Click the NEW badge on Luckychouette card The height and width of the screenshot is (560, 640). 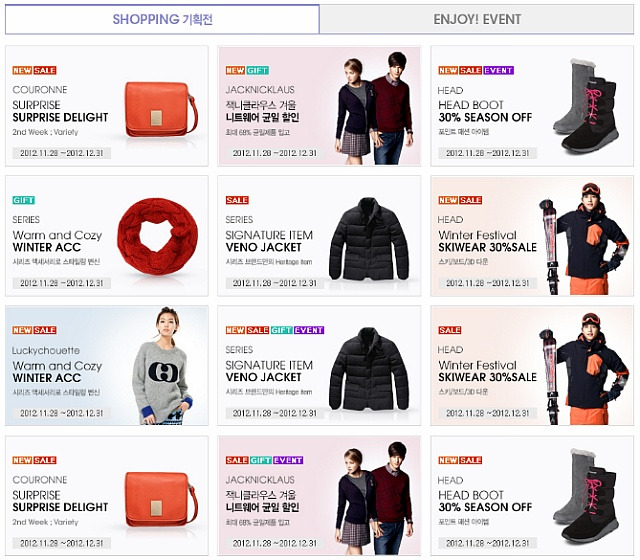(22, 330)
